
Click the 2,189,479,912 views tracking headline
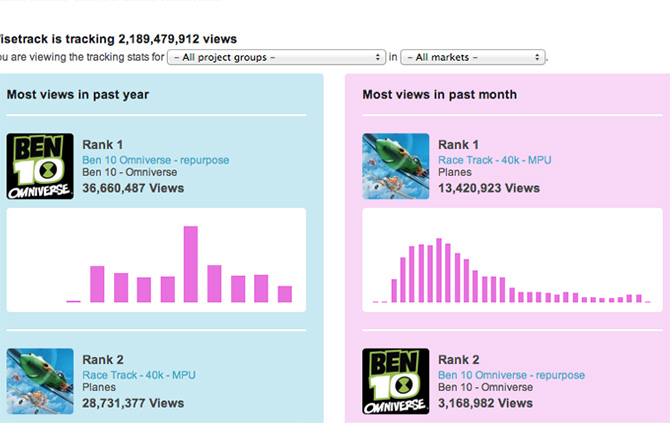coord(118,39)
